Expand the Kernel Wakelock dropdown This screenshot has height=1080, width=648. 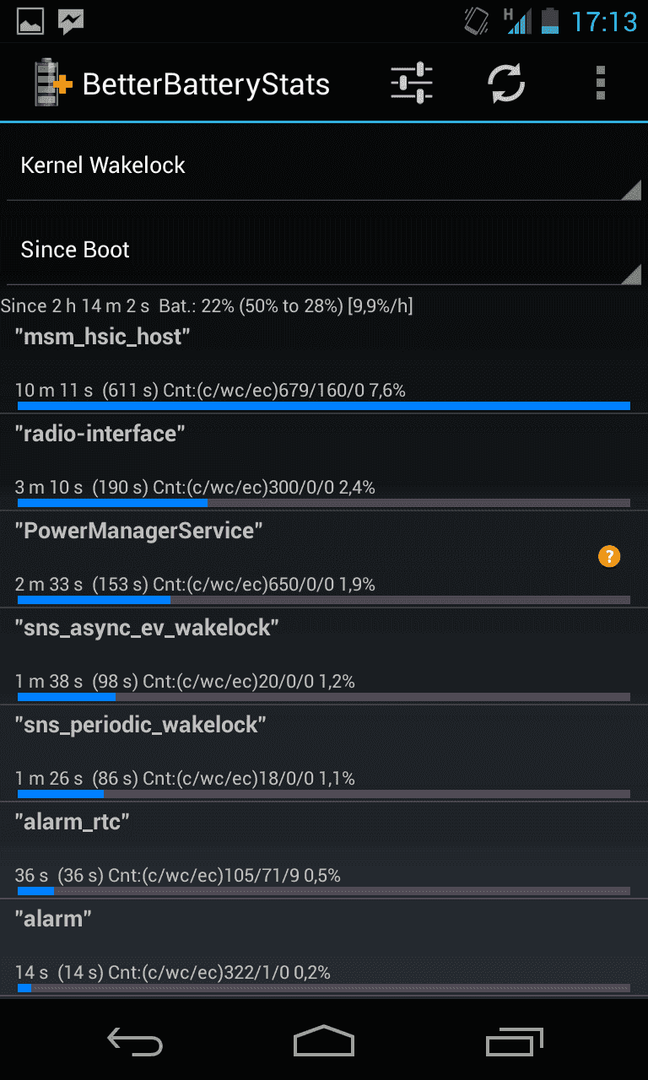[324, 166]
